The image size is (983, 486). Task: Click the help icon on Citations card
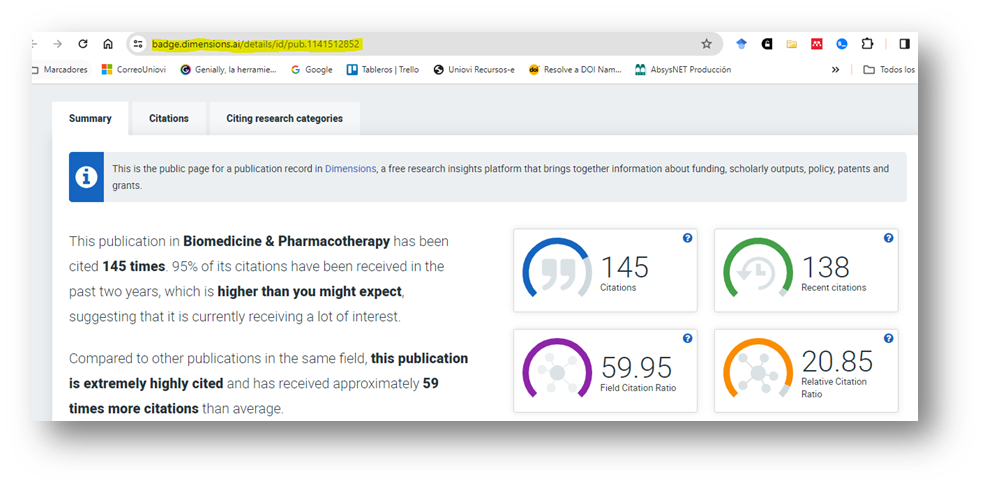click(x=687, y=238)
